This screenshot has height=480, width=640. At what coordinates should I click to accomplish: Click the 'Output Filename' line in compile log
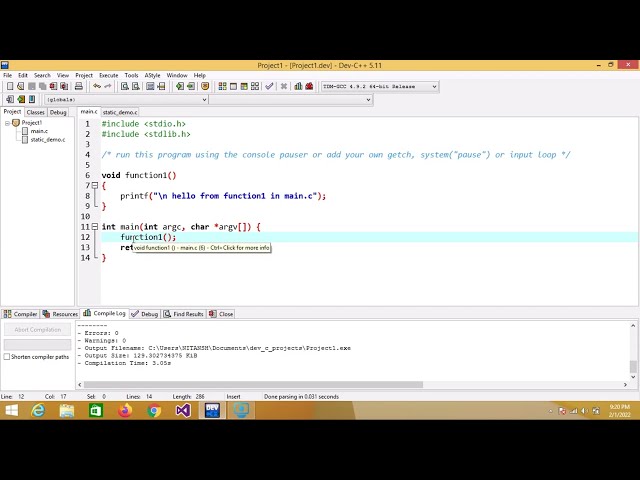[x=214, y=348]
